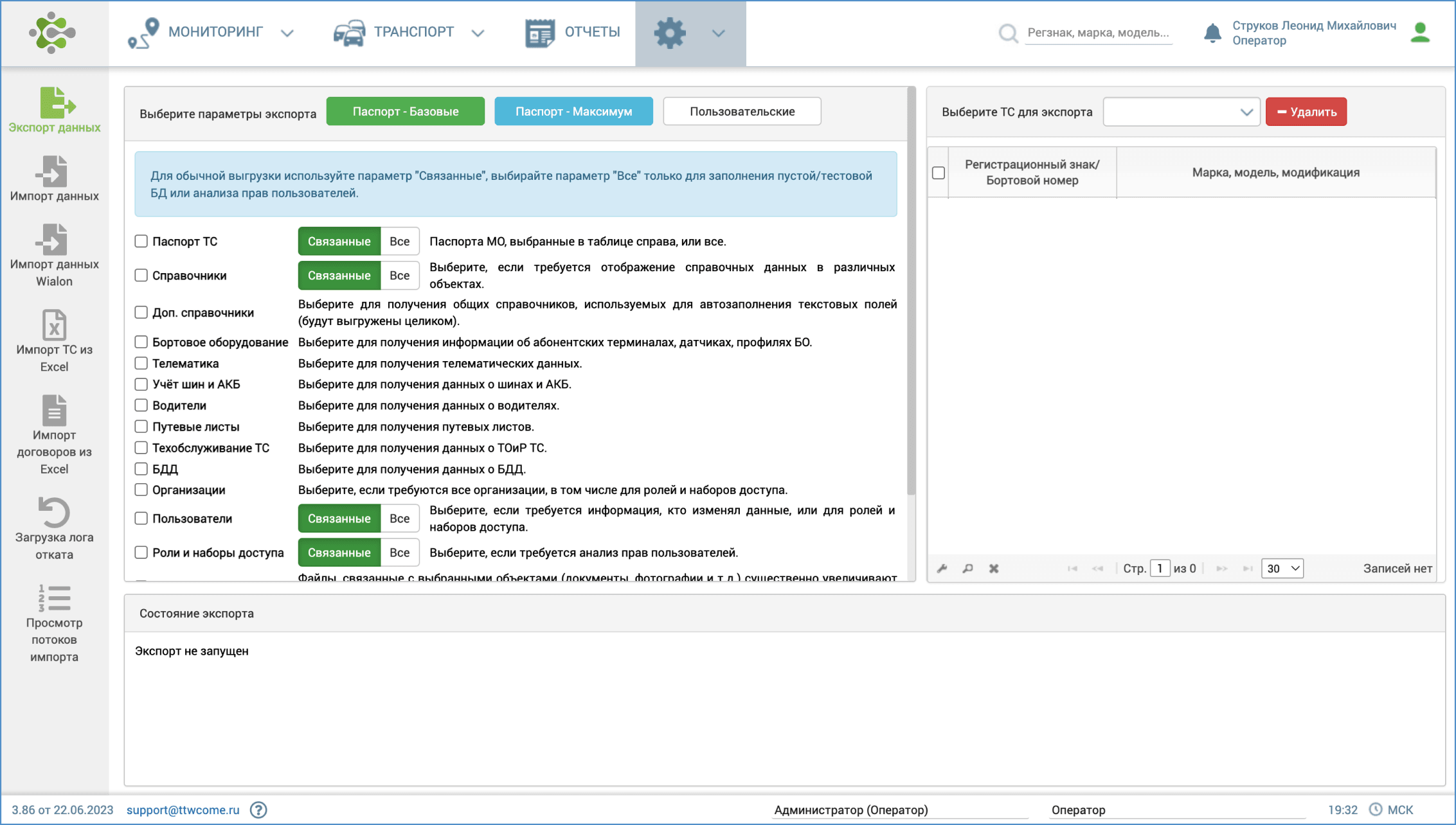Open rollback log upload icon
This screenshot has height=825, width=1456.
[x=54, y=513]
